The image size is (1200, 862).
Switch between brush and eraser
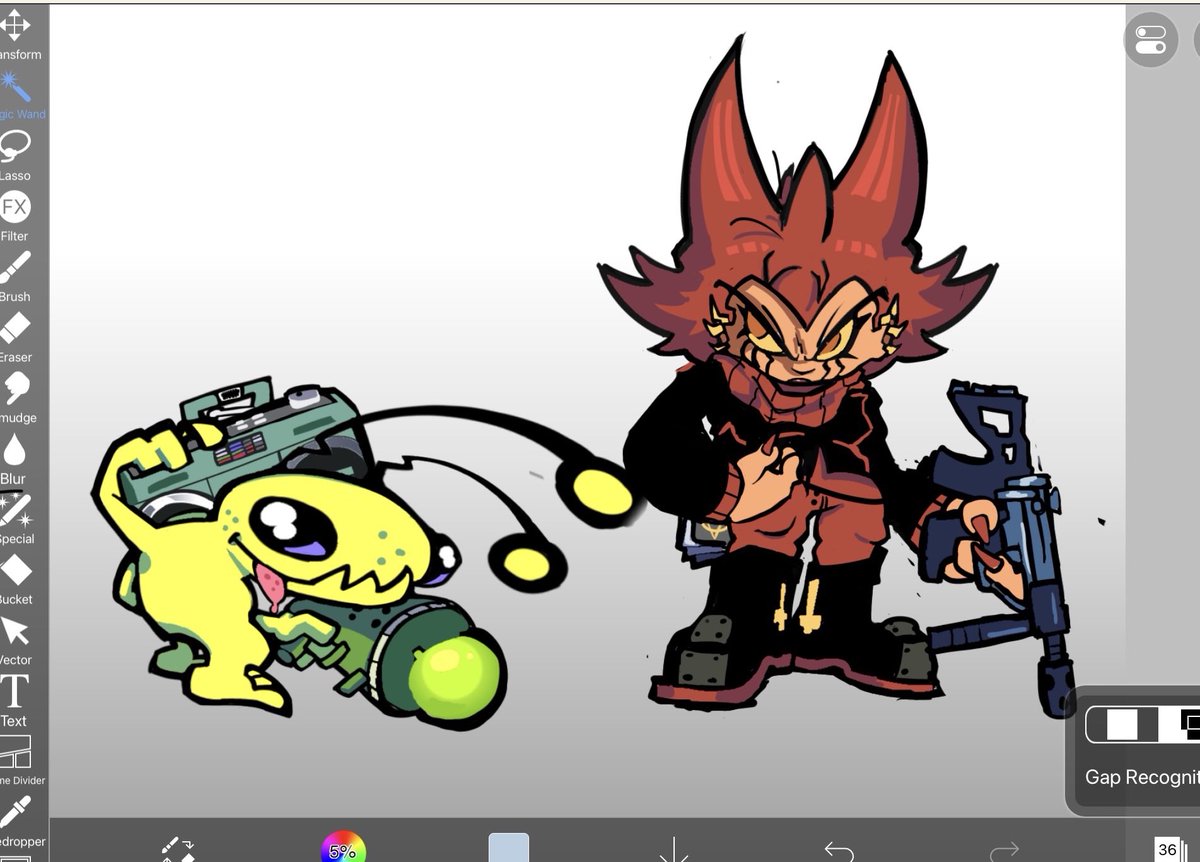point(176,849)
